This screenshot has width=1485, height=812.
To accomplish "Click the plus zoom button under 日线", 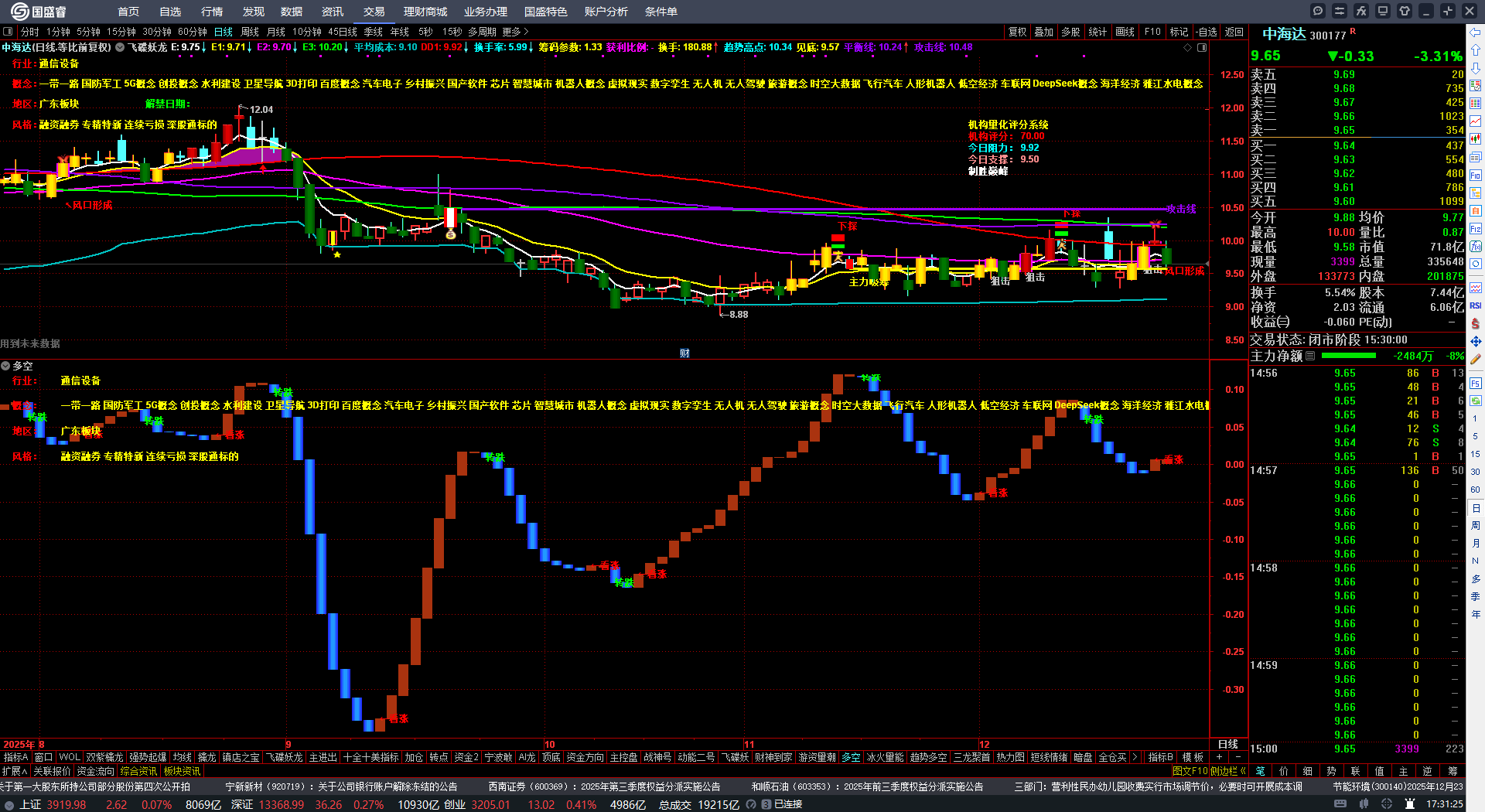I will coord(1219,757).
